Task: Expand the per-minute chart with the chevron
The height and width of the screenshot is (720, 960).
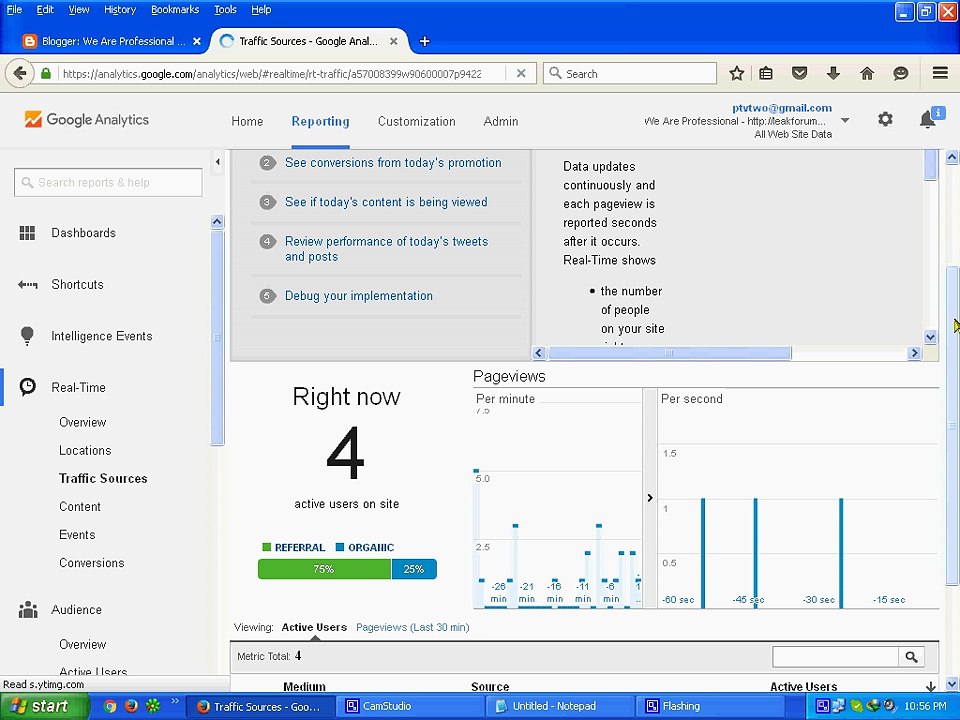Action: 650,498
